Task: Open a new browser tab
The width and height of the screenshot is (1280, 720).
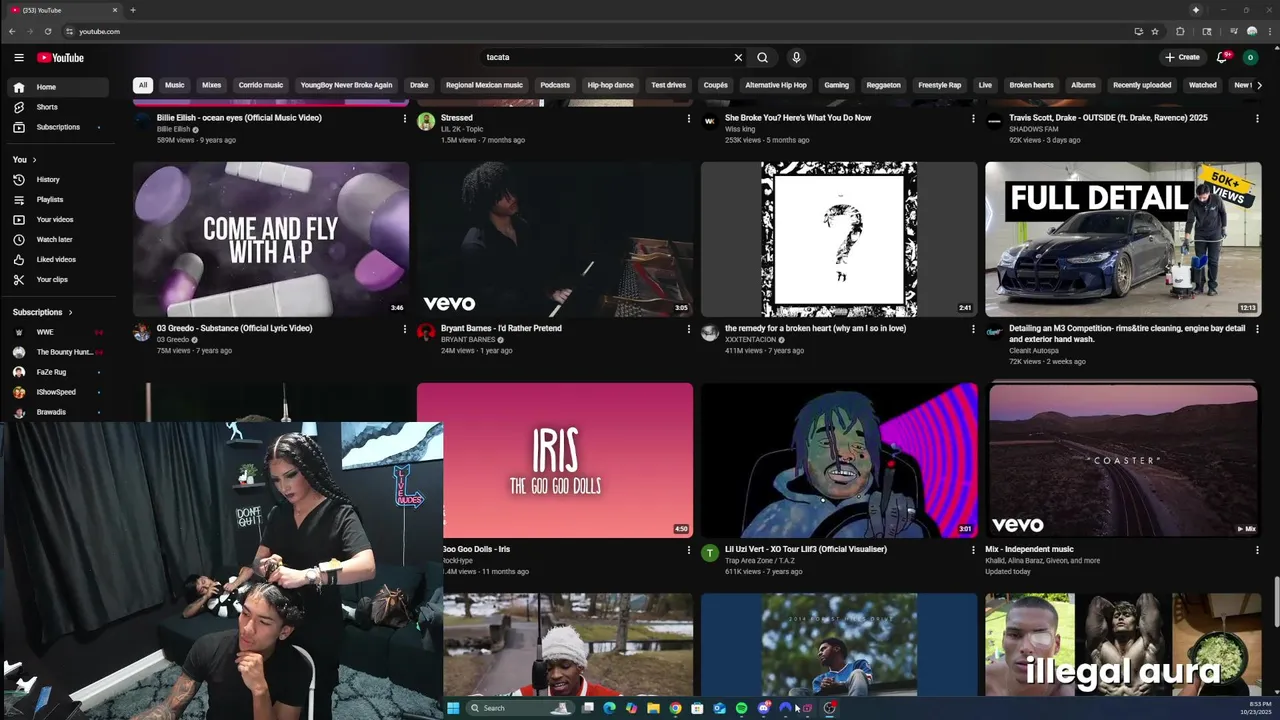Action: point(133,10)
